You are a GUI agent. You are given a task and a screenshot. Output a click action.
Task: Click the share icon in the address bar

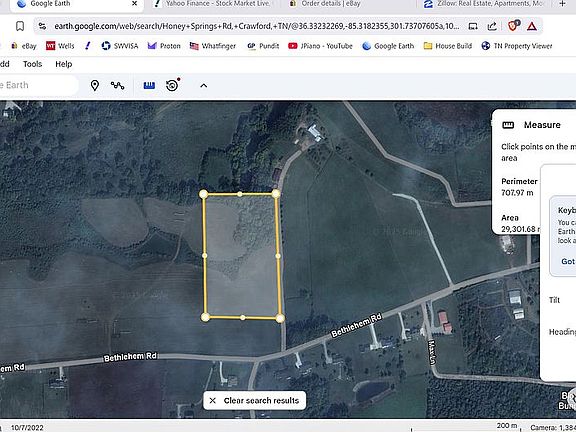492,26
